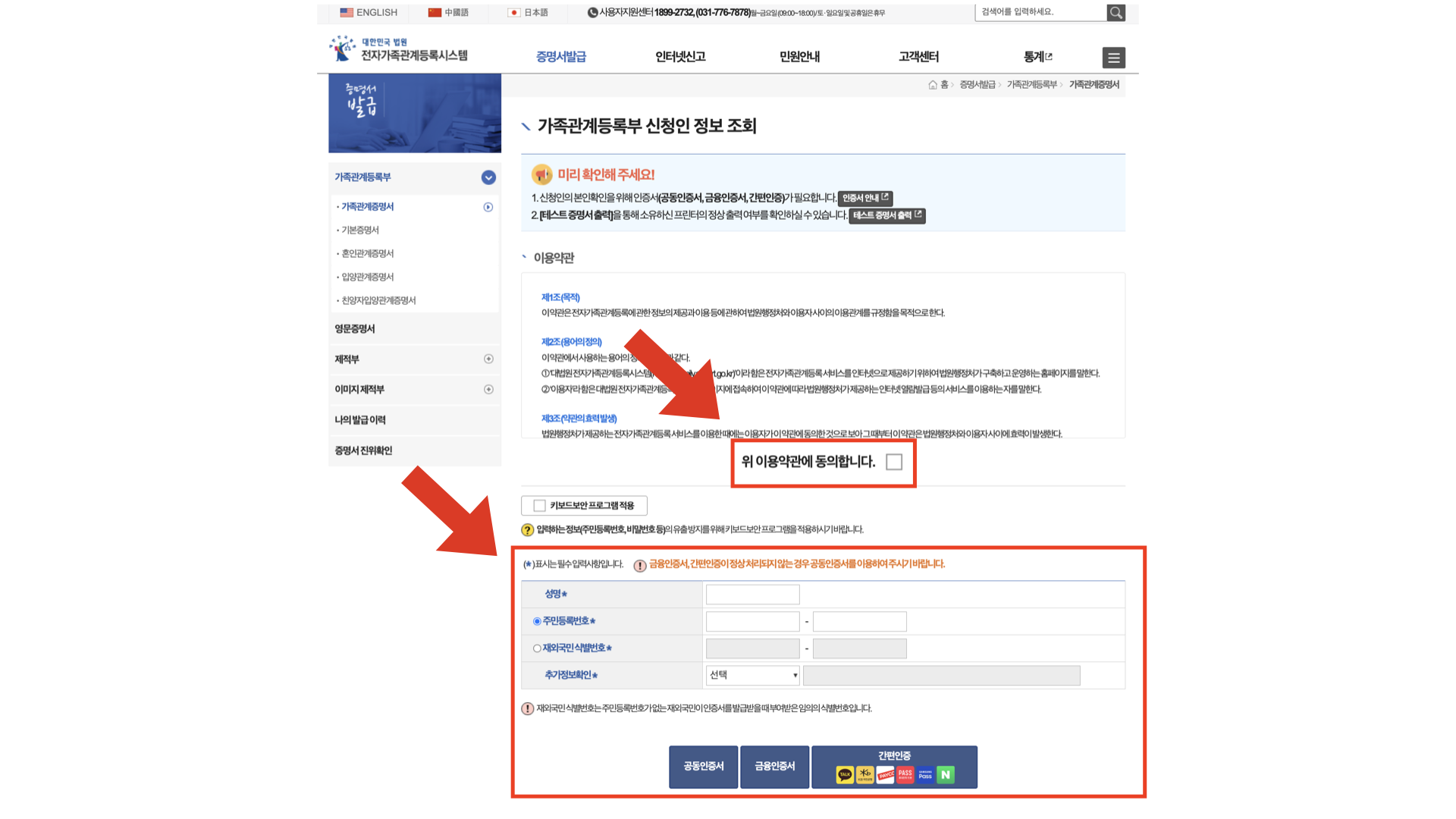
Task: Expand the 제적부 sidebar section
Action: (x=488, y=359)
